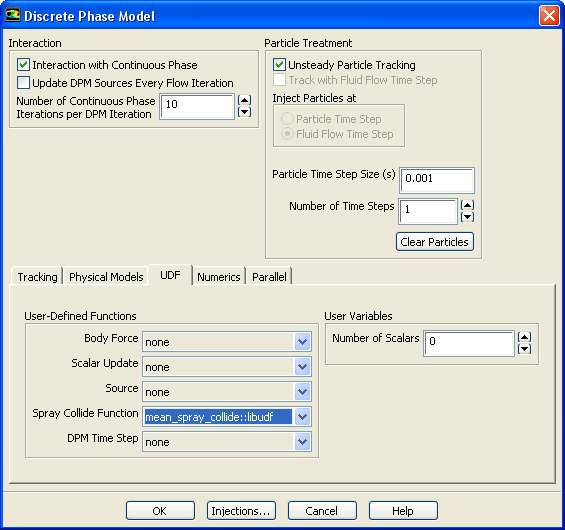Increase Continuous Phase Iterations with up arrow
This screenshot has height=530, width=565.
245,100
